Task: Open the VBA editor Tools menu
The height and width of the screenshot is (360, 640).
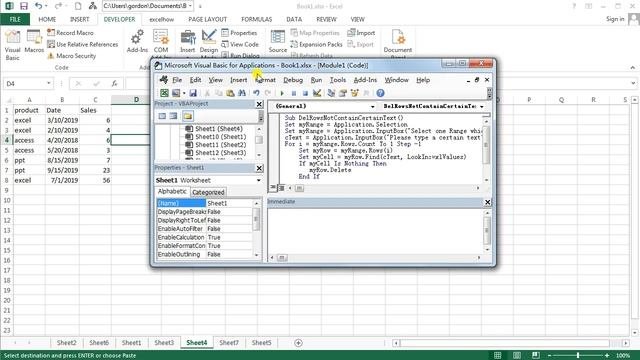Action: 338,80
